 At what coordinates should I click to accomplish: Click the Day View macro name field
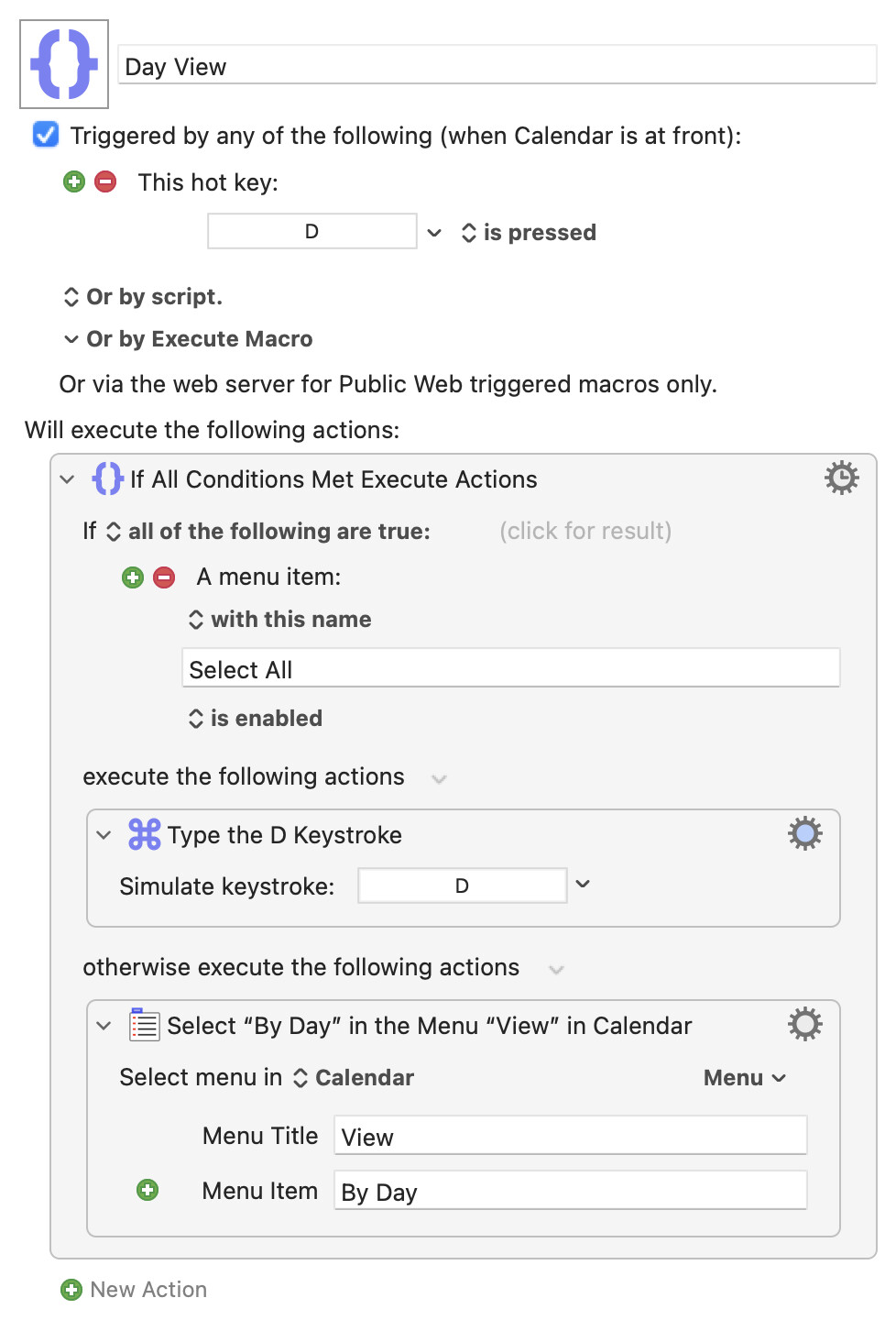tap(497, 65)
